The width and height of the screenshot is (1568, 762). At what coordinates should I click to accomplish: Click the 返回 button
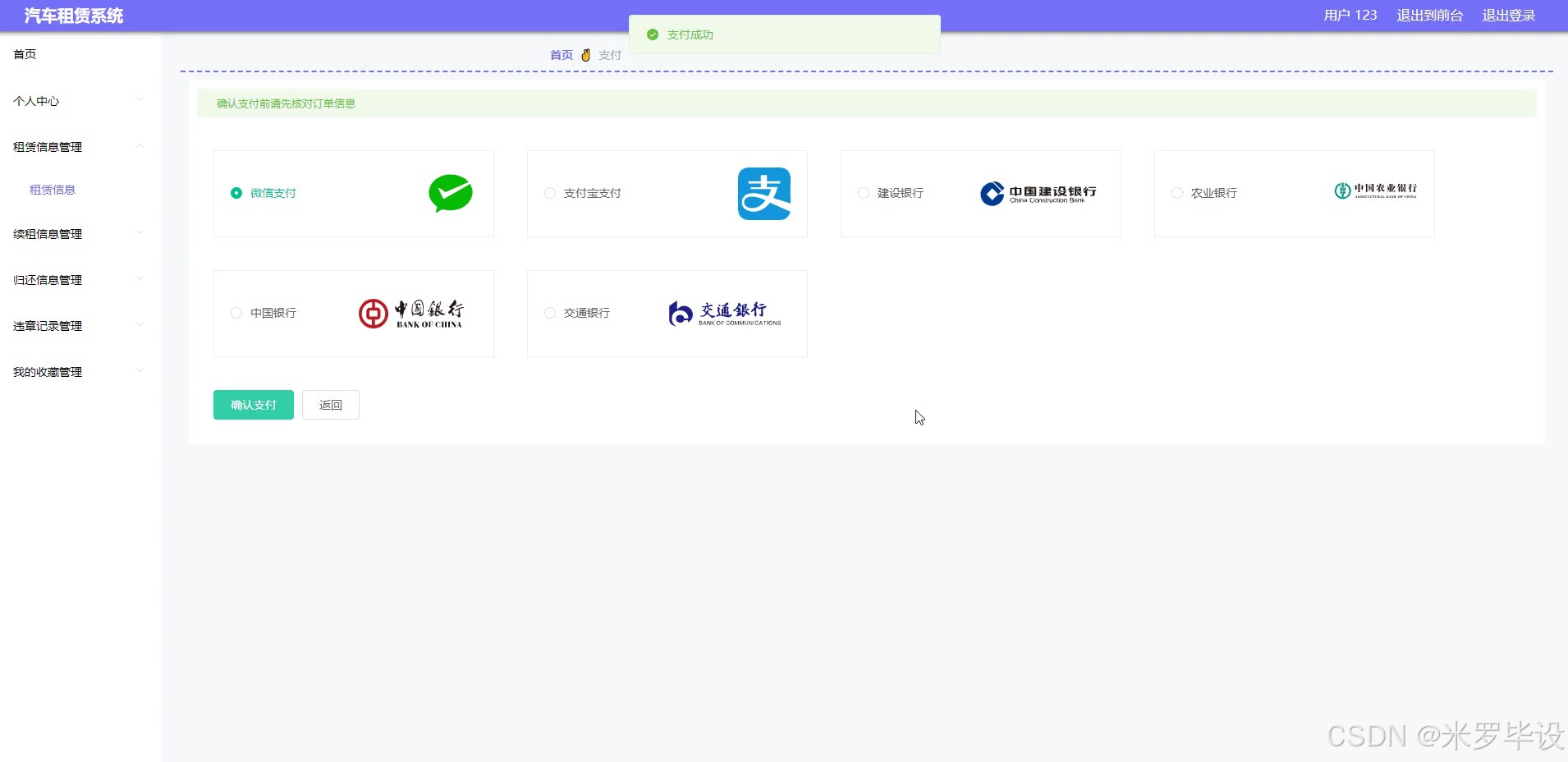(x=331, y=405)
